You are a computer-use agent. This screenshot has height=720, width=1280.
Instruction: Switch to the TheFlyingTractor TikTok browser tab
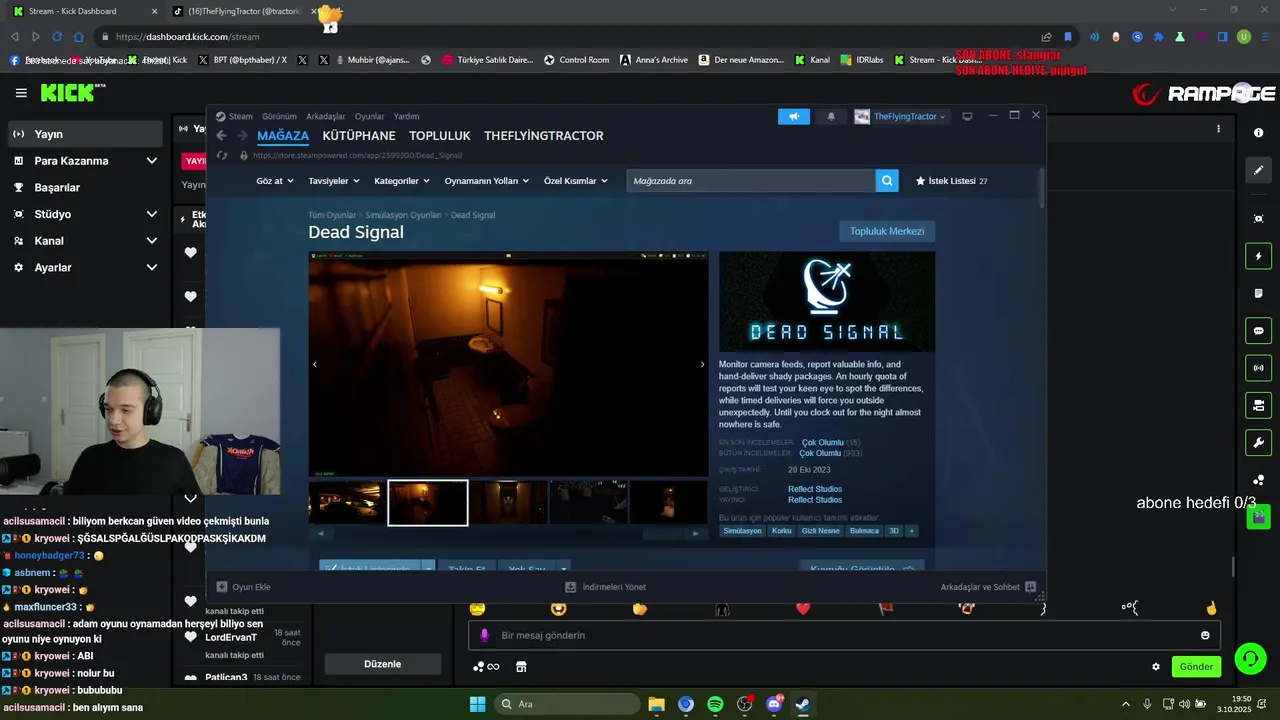[242, 11]
